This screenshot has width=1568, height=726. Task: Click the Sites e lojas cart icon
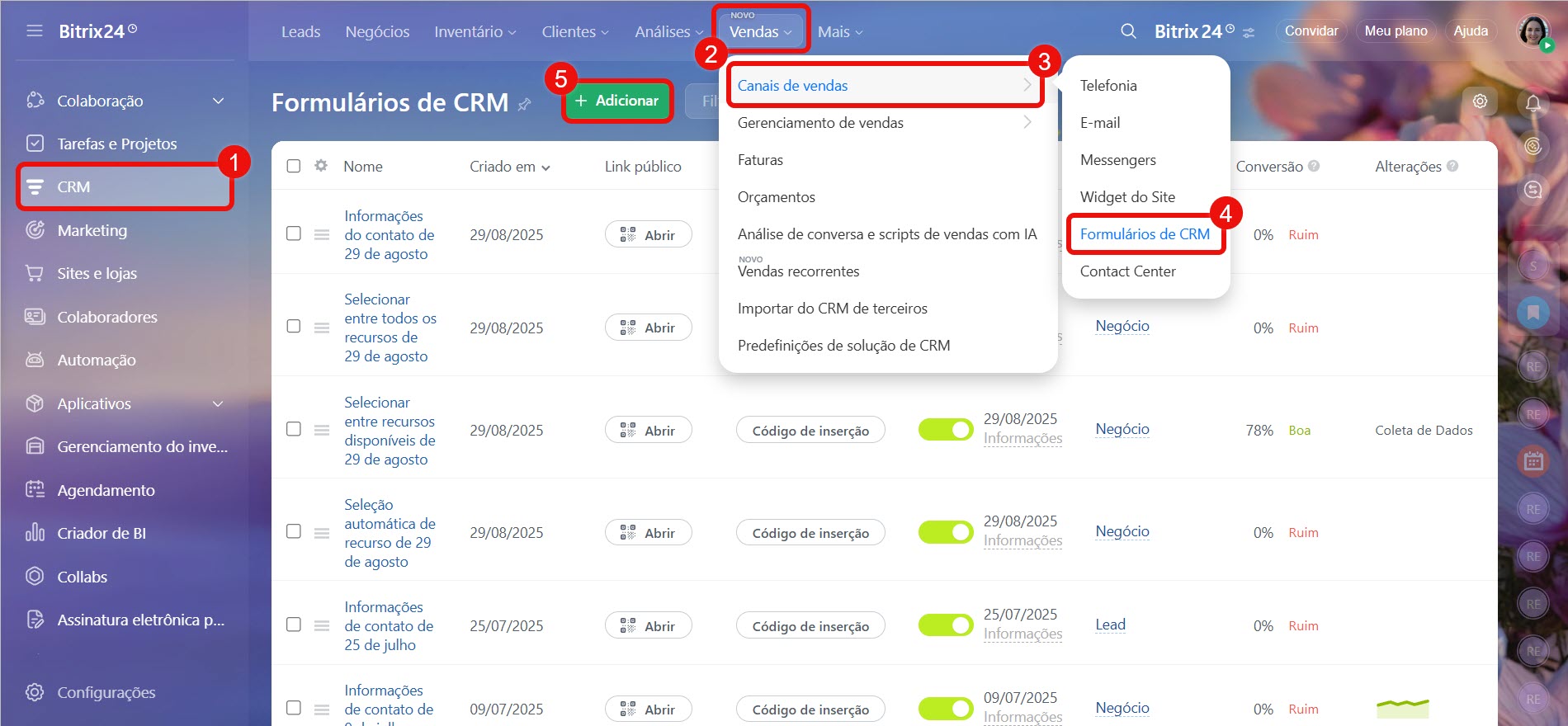[x=35, y=273]
